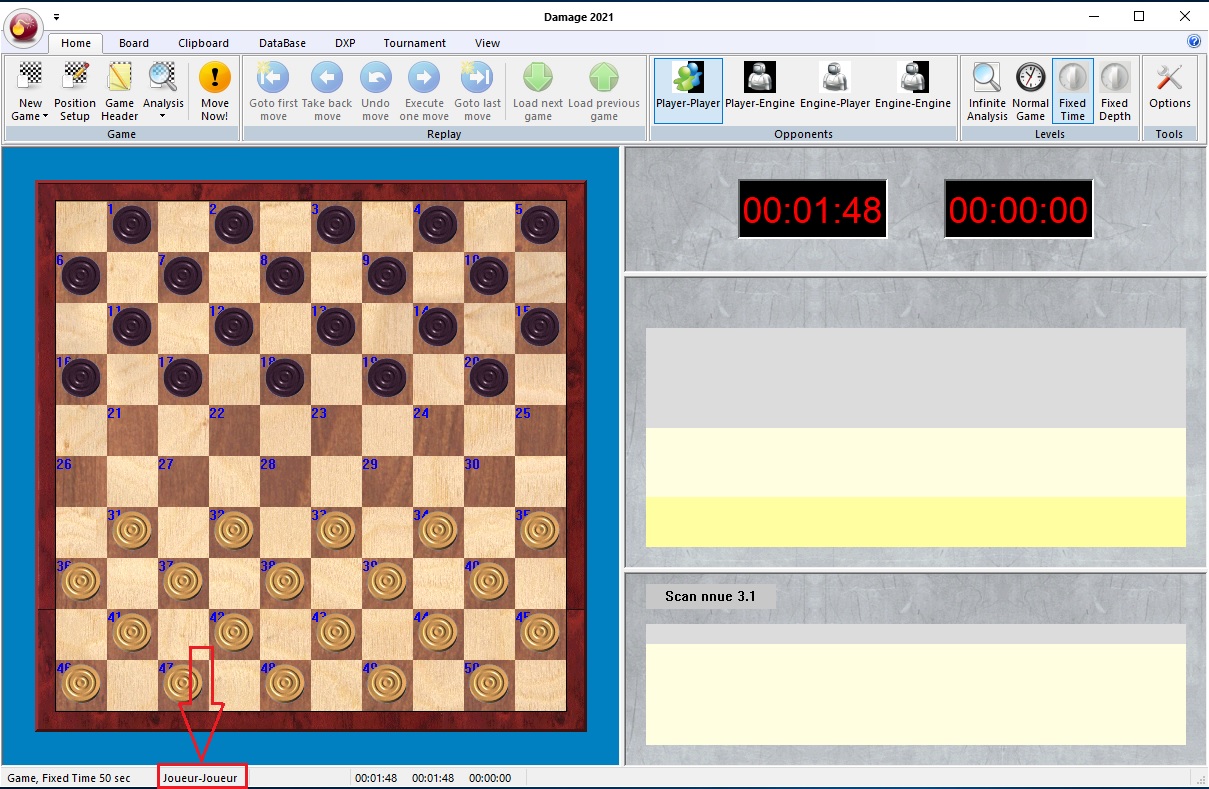Click the Help question mark button

pyautogui.click(x=1193, y=42)
